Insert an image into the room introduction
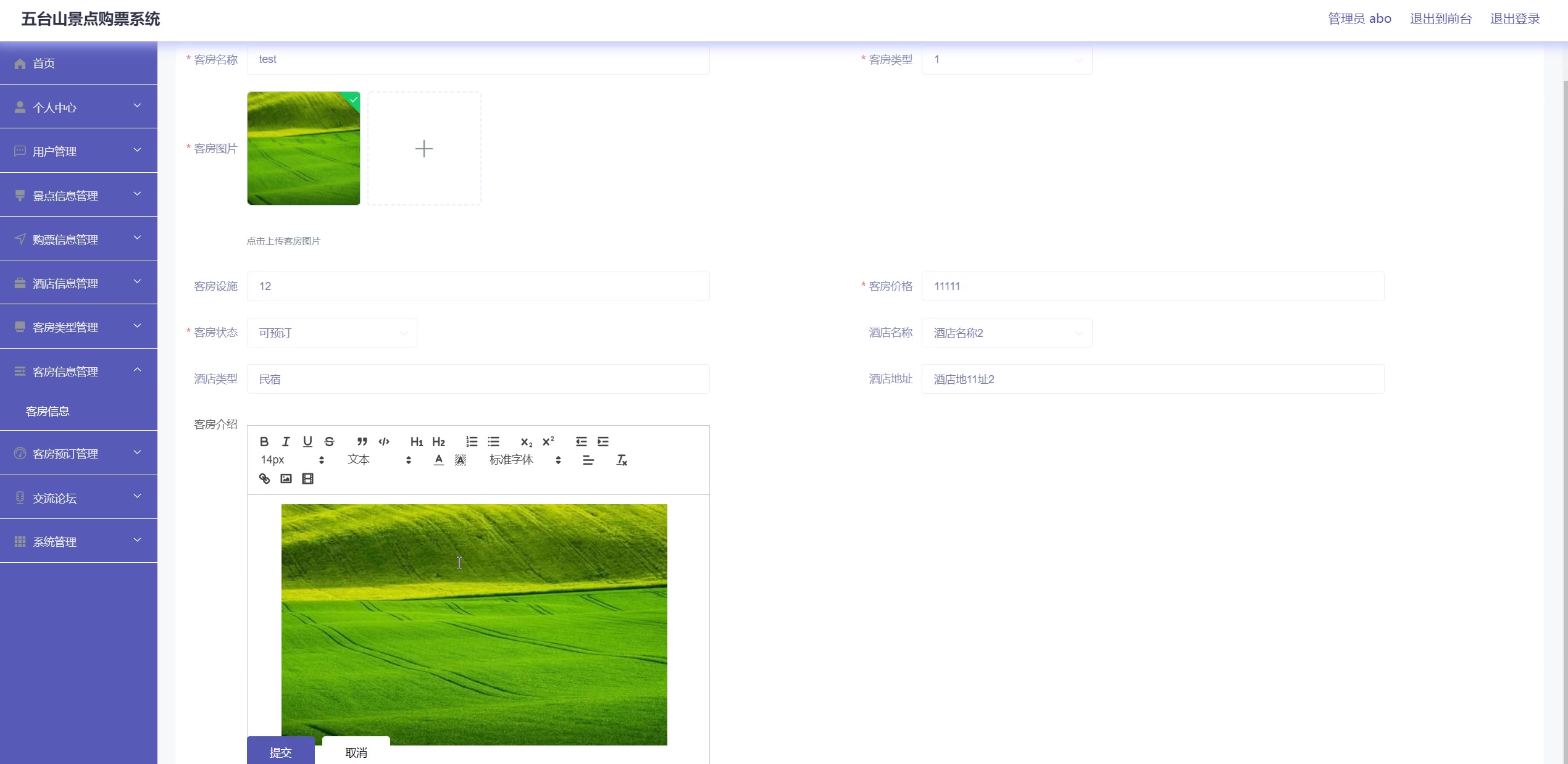The height and width of the screenshot is (764, 1568). tap(286, 478)
